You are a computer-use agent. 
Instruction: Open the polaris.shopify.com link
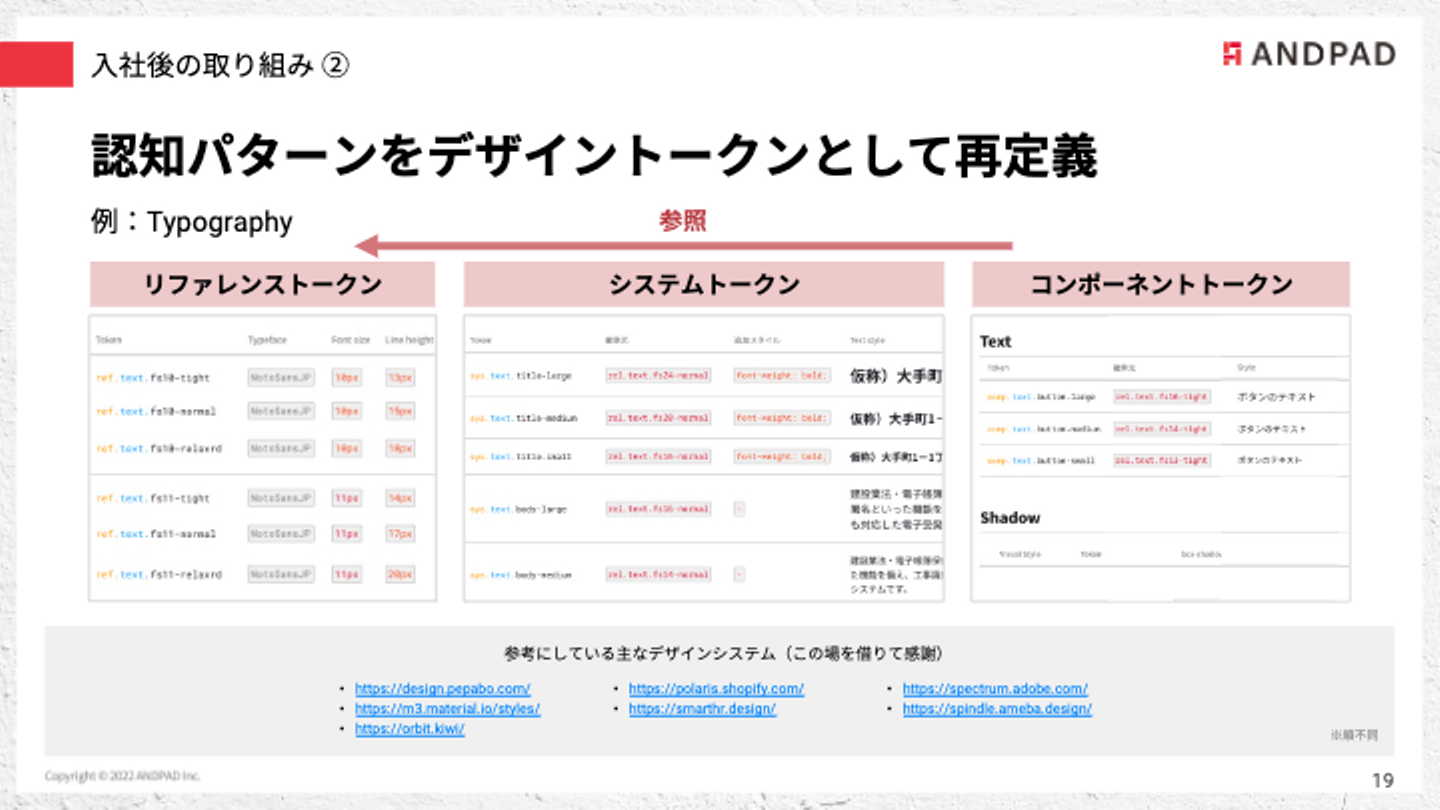click(x=716, y=689)
